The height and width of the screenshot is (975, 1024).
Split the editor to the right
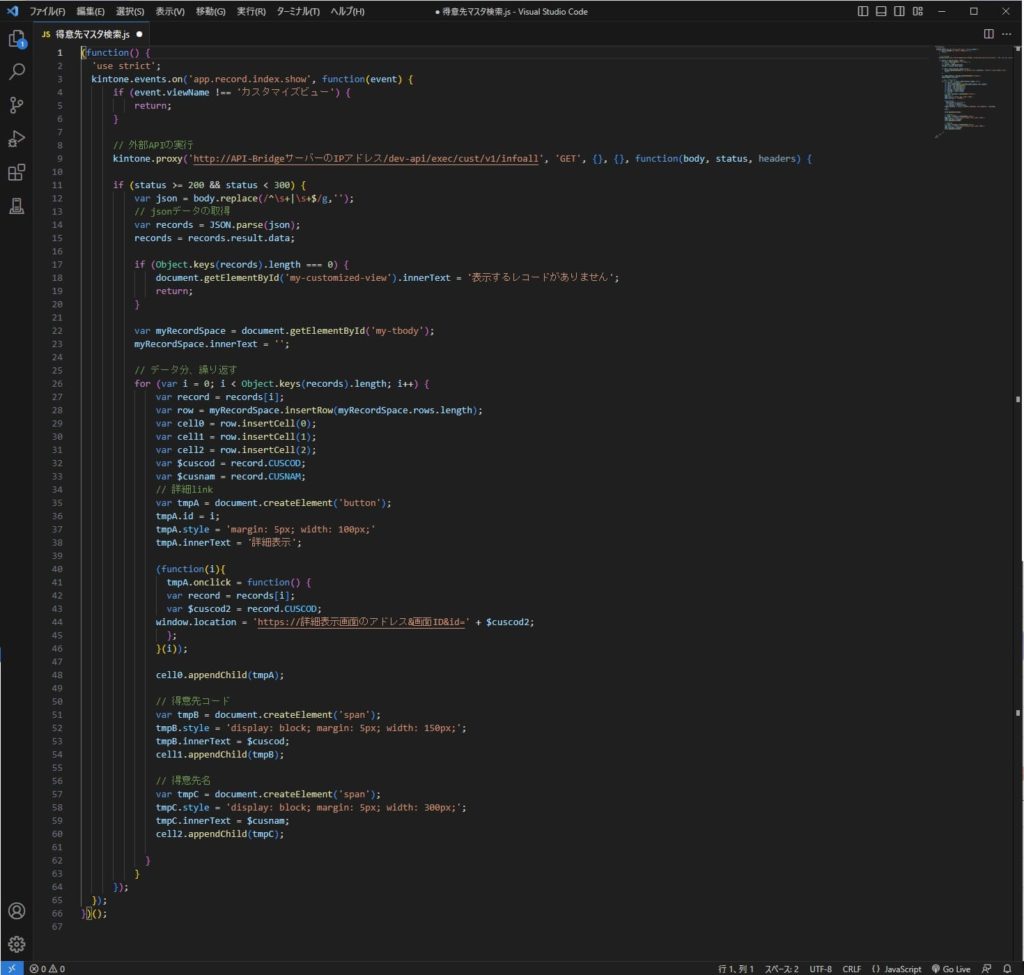click(x=989, y=34)
